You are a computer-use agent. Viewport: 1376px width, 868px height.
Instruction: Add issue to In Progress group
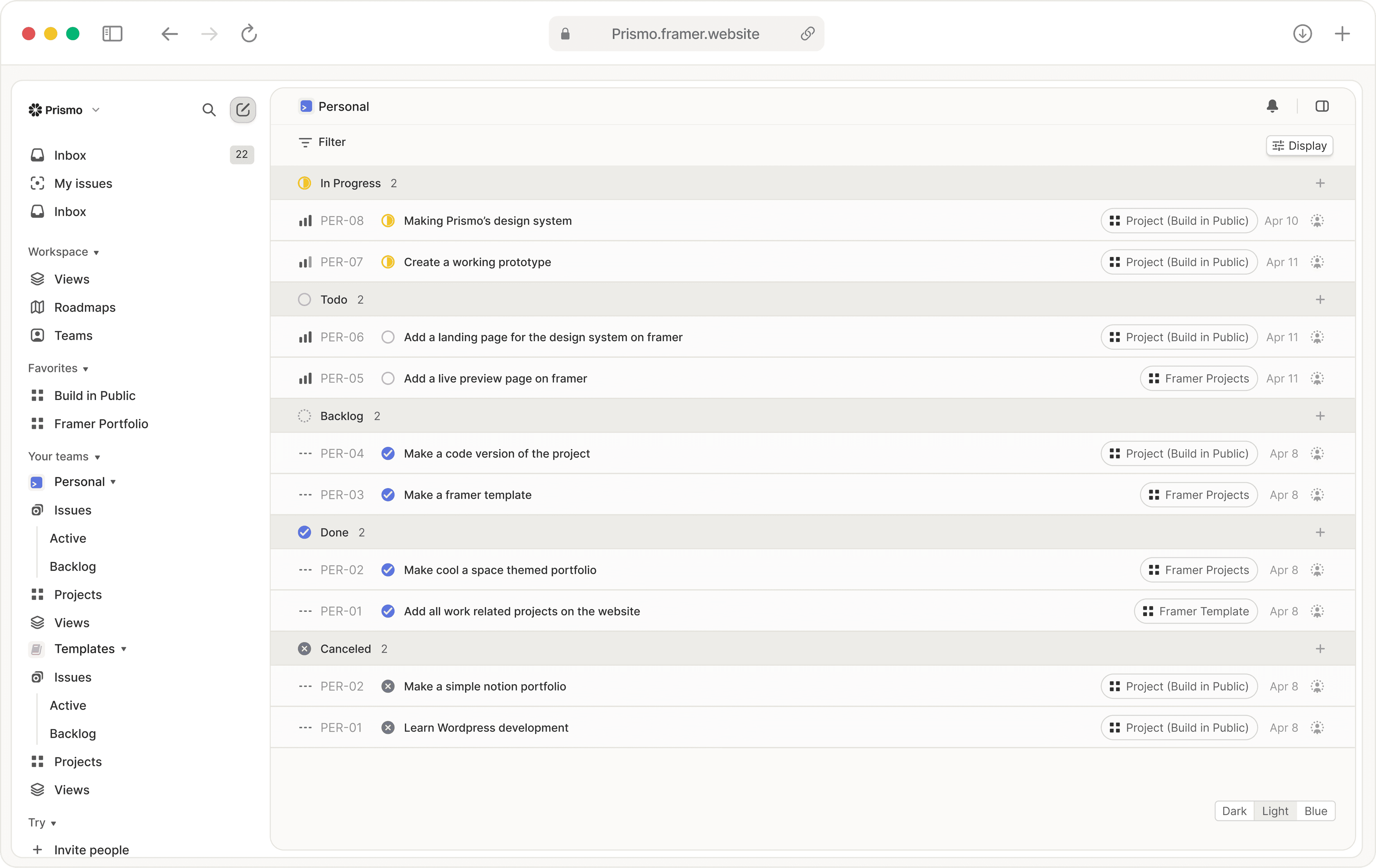(x=1320, y=183)
